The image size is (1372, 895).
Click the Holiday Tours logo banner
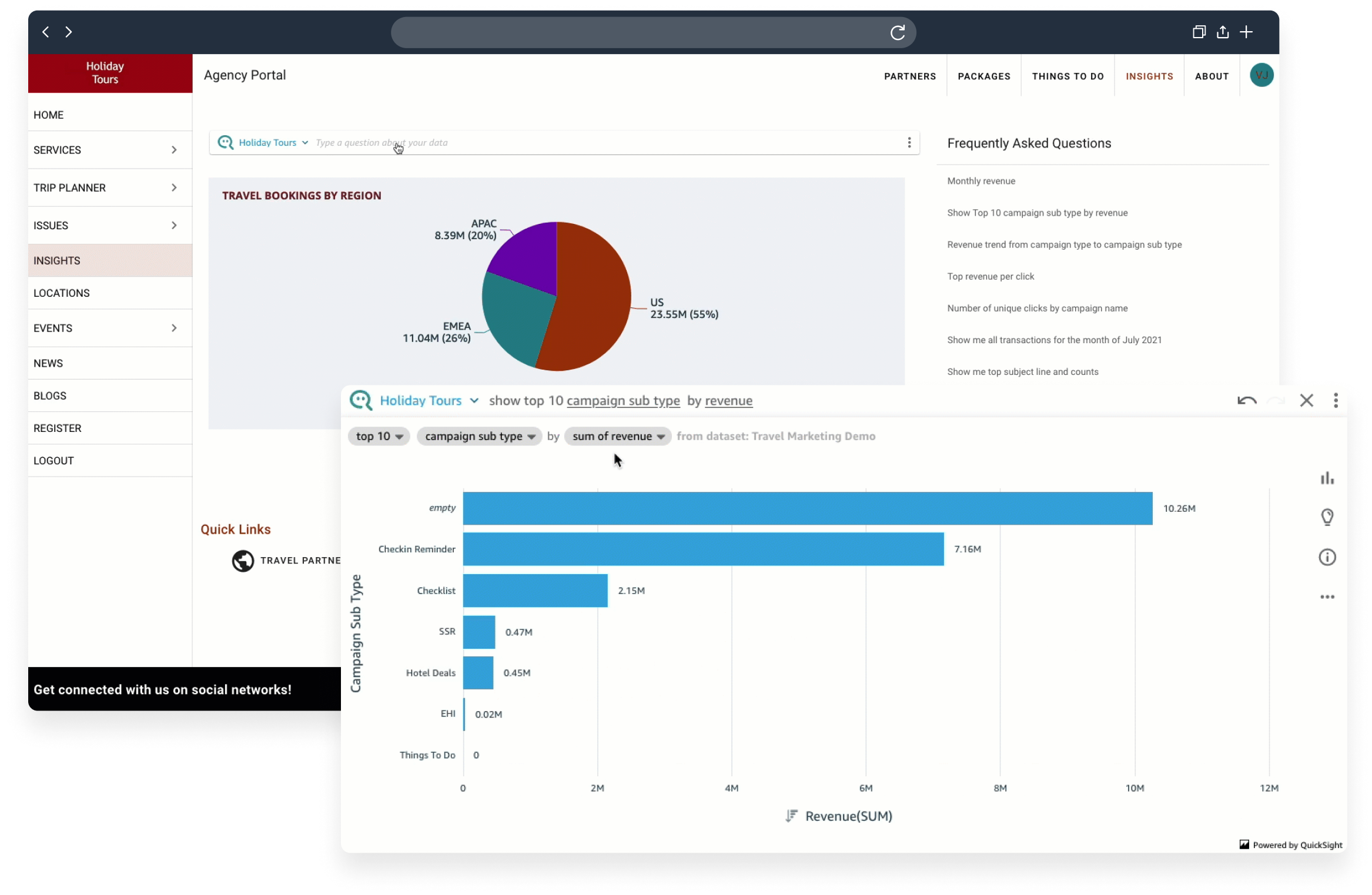point(110,73)
